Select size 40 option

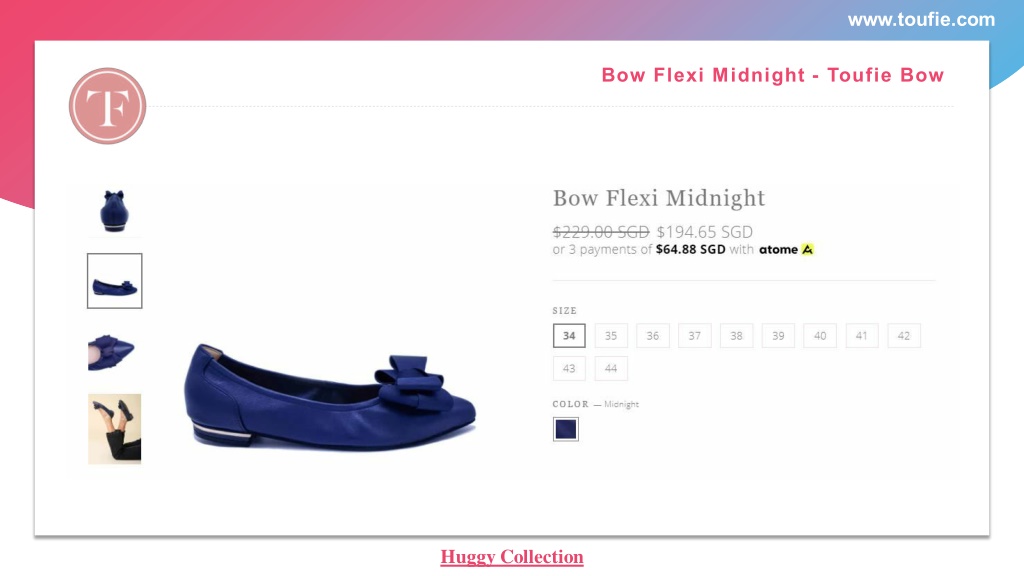820,336
